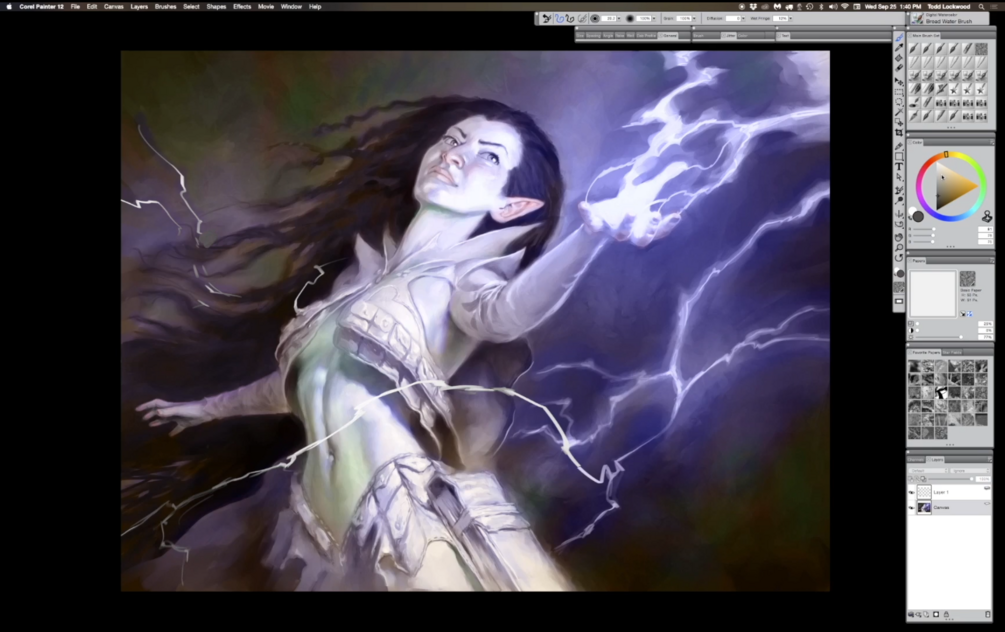Open the Shapes menu

pos(216,6)
